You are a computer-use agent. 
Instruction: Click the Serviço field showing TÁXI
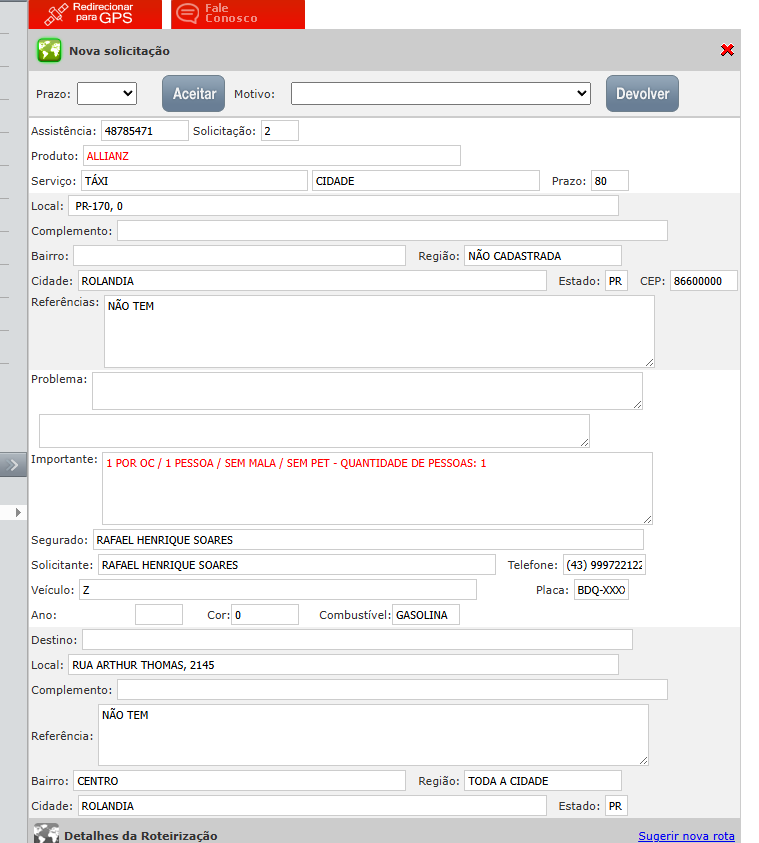194,181
